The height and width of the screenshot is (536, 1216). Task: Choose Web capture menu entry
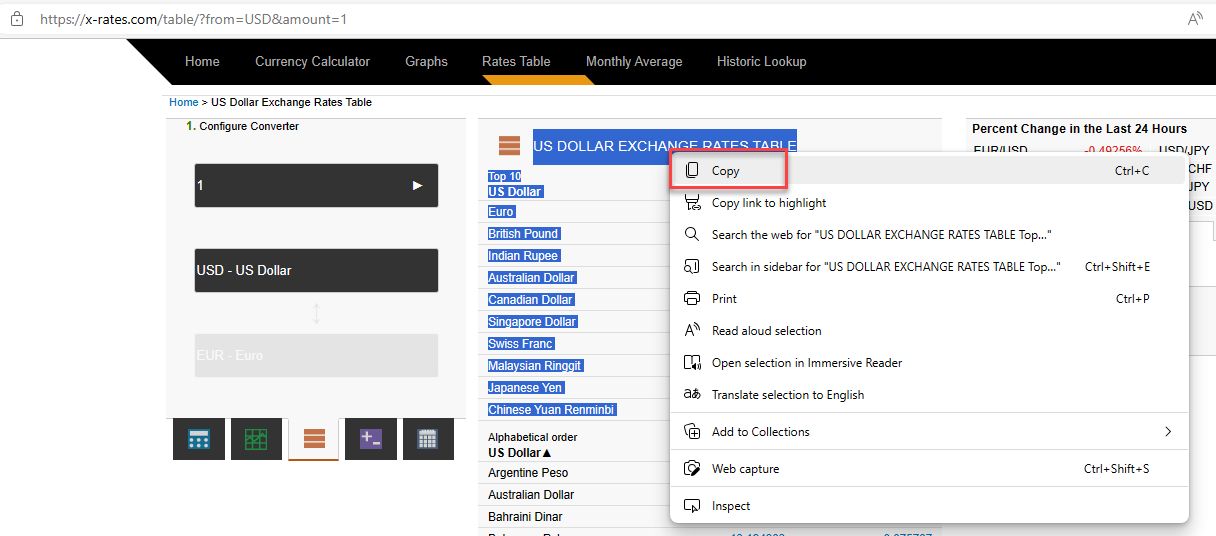(x=929, y=469)
